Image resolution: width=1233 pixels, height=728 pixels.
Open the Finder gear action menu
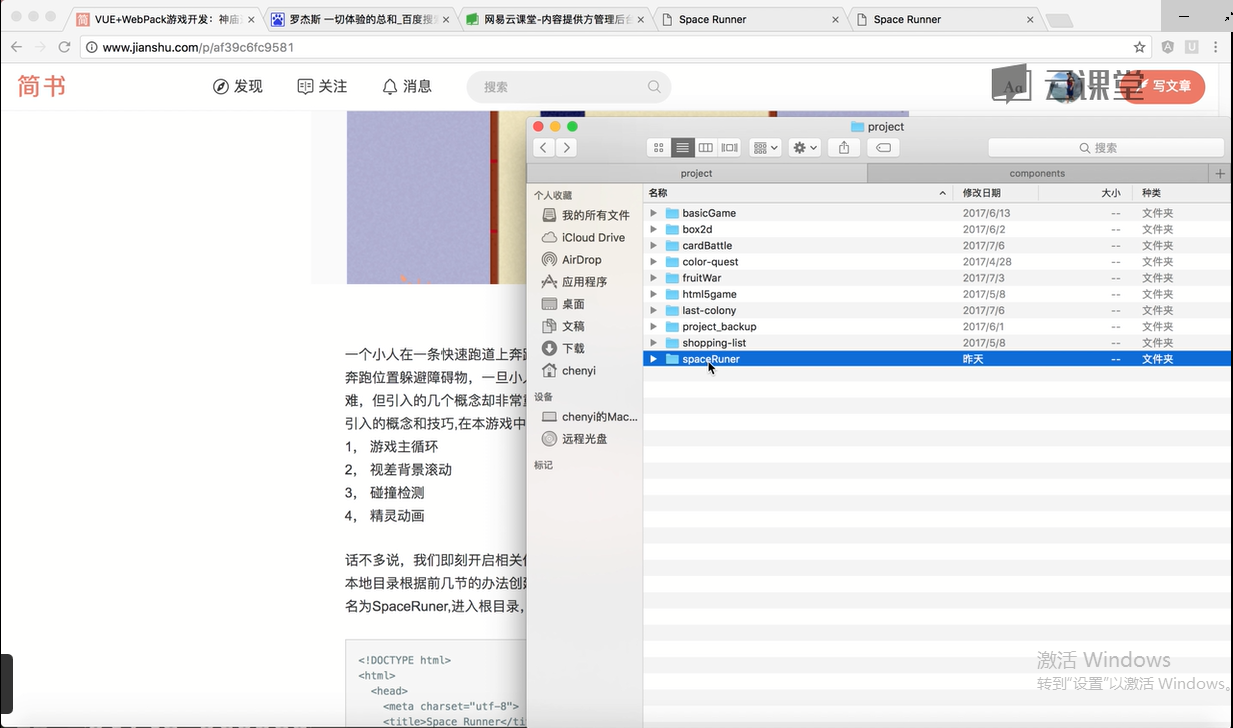tap(804, 148)
